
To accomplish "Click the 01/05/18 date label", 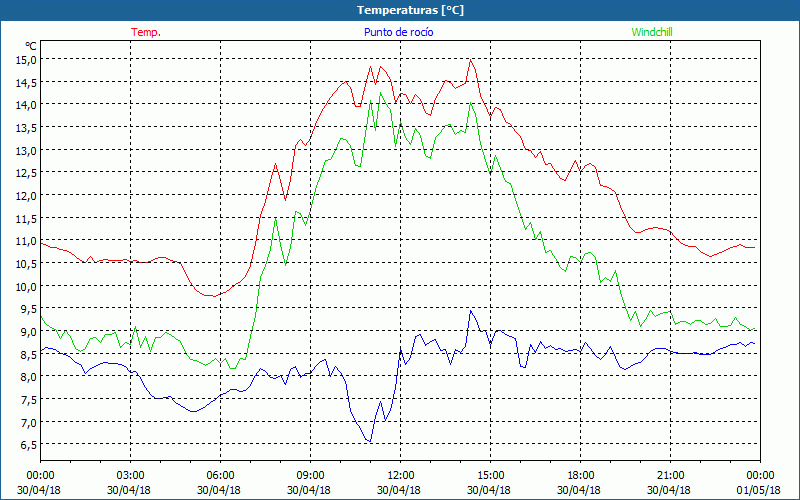I will coord(758,490).
